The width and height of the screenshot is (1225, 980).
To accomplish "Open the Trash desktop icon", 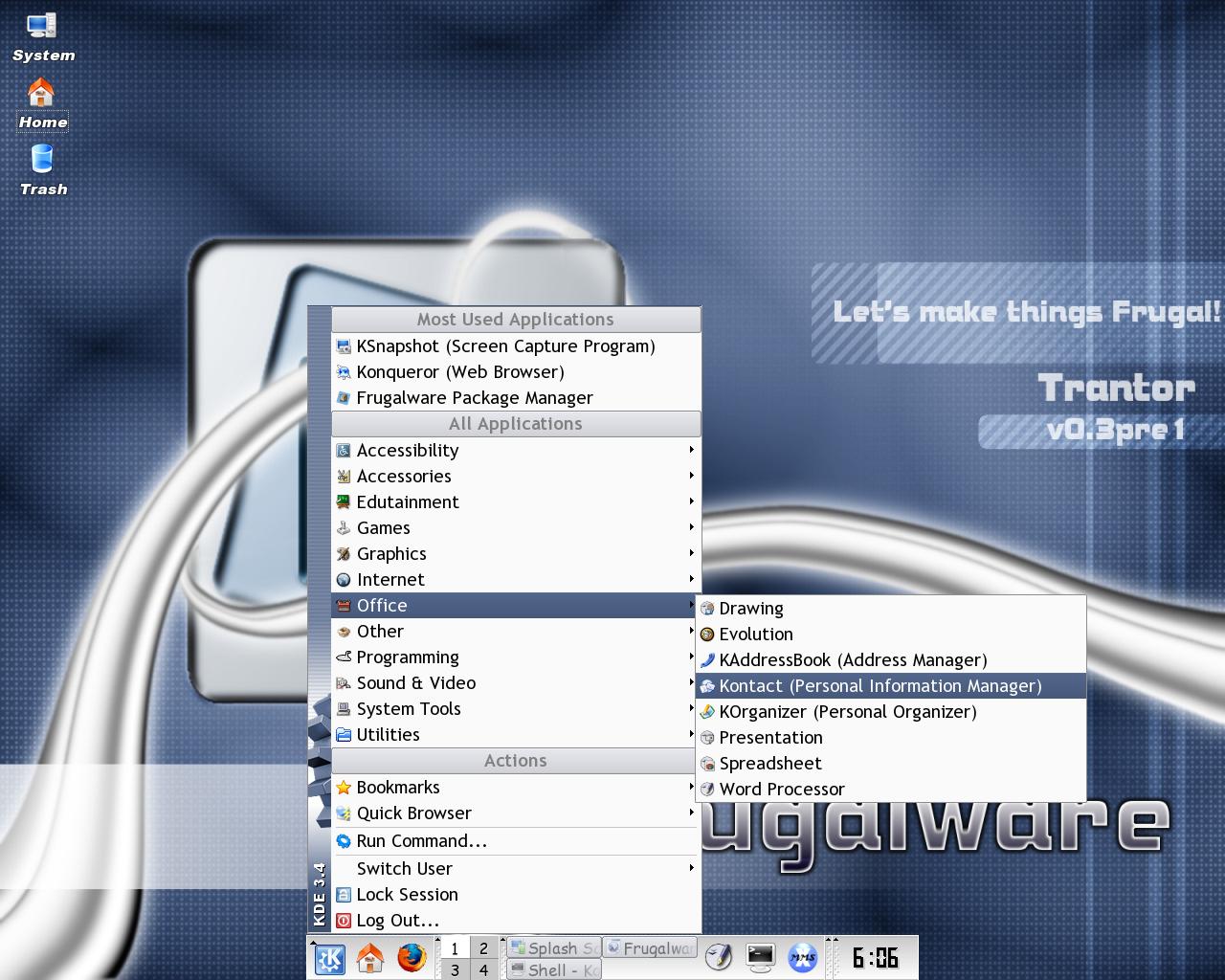I will click(x=42, y=171).
